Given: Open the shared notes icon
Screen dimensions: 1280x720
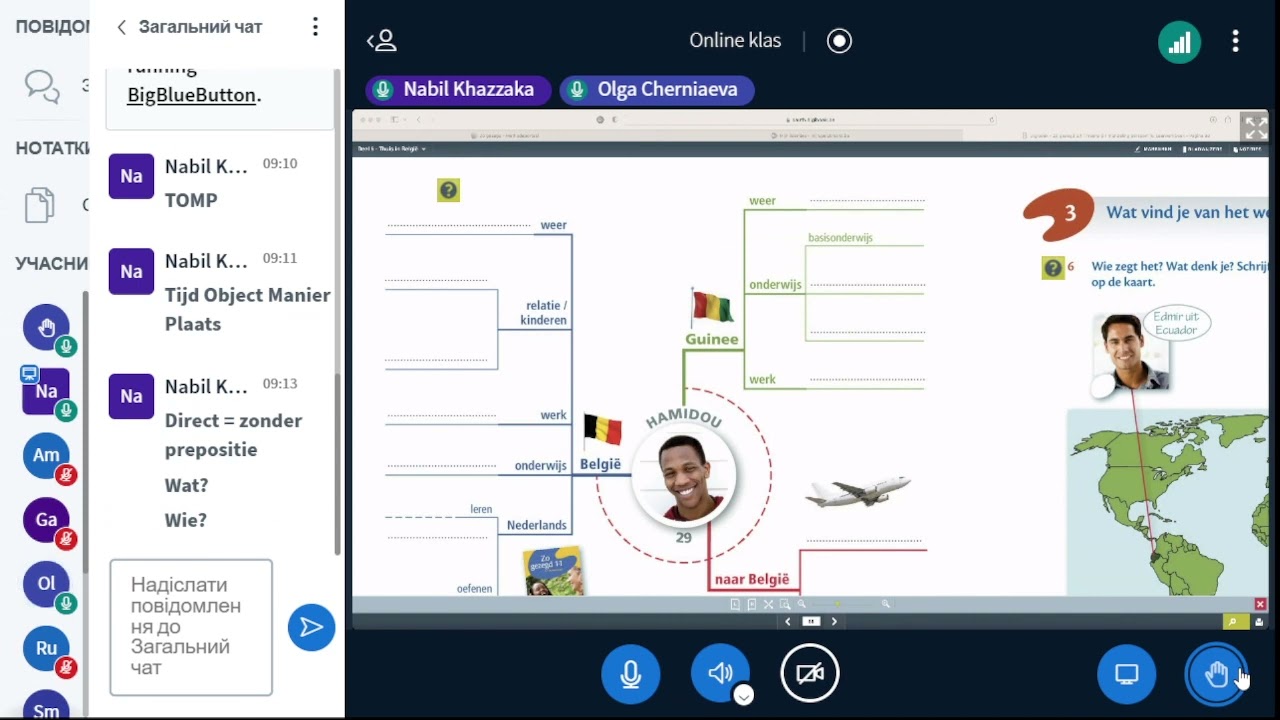Looking at the screenshot, I should pos(40,205).
